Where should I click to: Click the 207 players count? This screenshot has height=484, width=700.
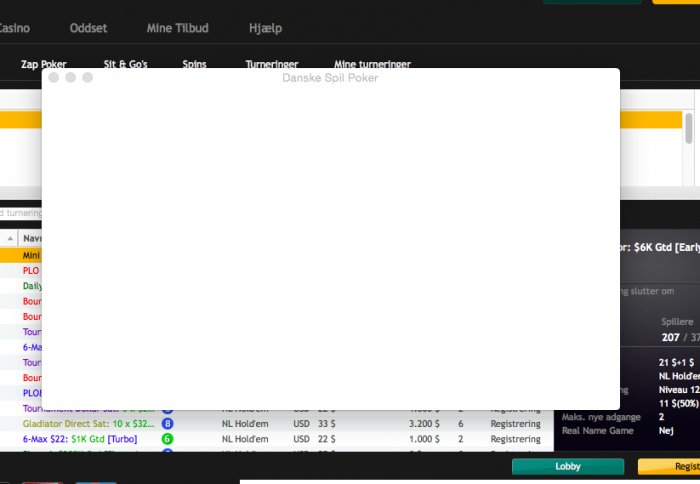click(x=671, y=337)
